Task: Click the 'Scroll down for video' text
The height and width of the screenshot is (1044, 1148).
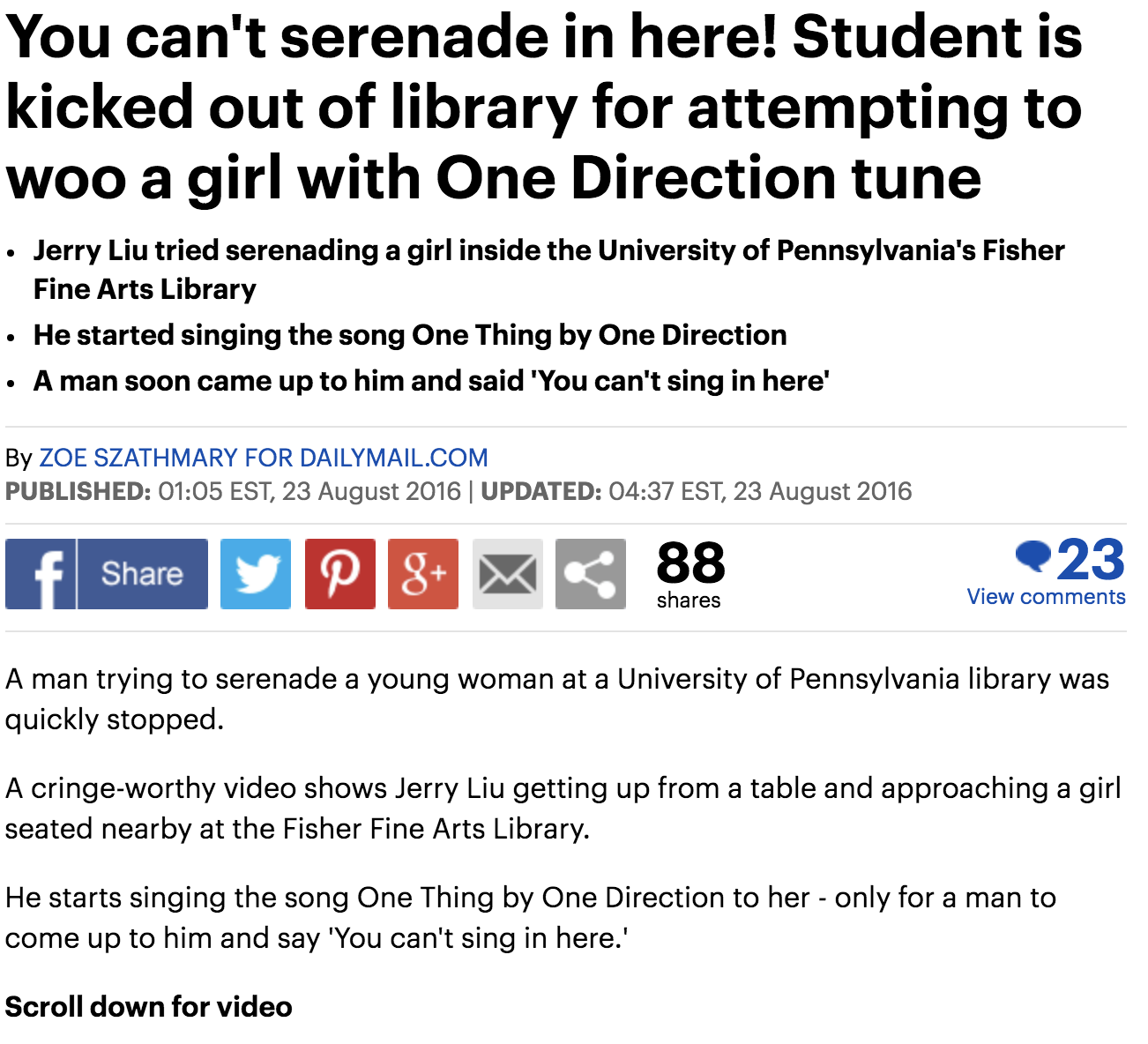Action: (x=148, y=1006)
